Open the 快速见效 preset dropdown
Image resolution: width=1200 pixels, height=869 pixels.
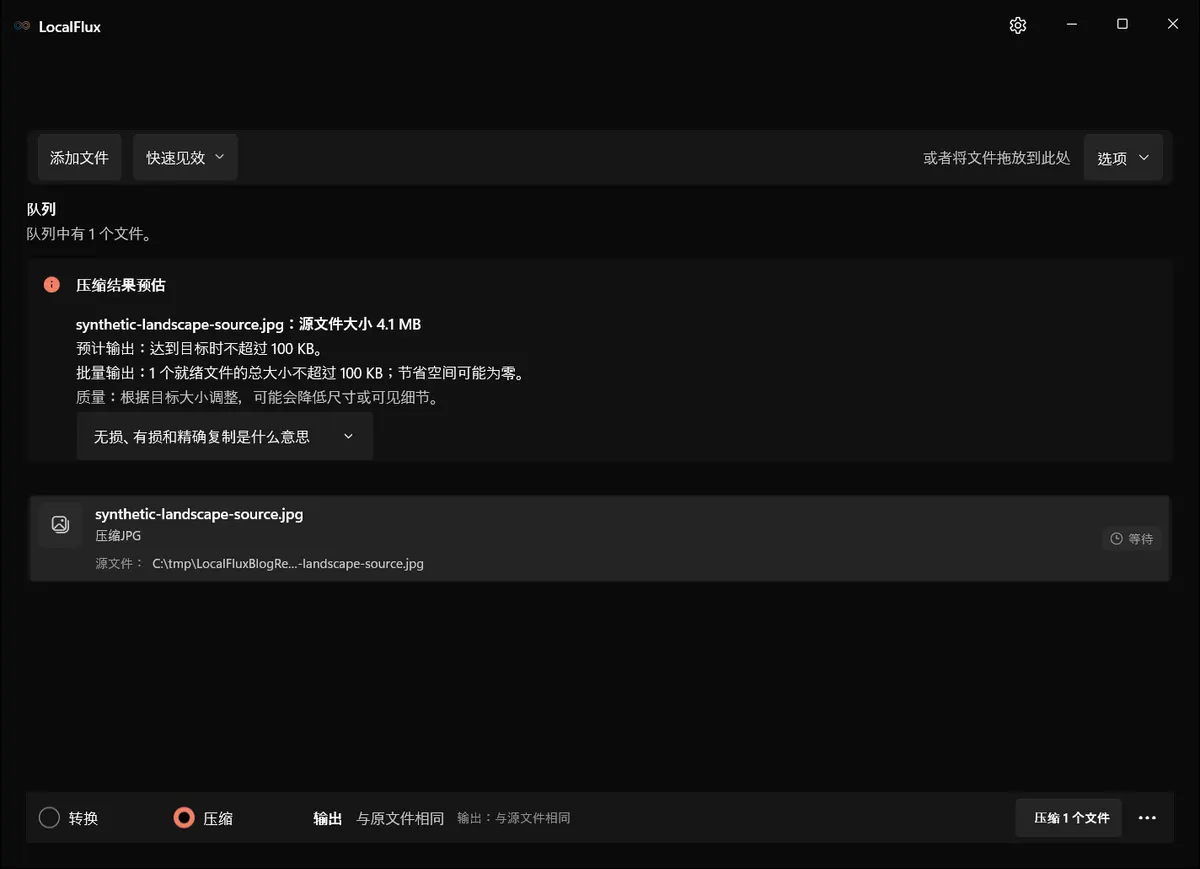point(185,158)
